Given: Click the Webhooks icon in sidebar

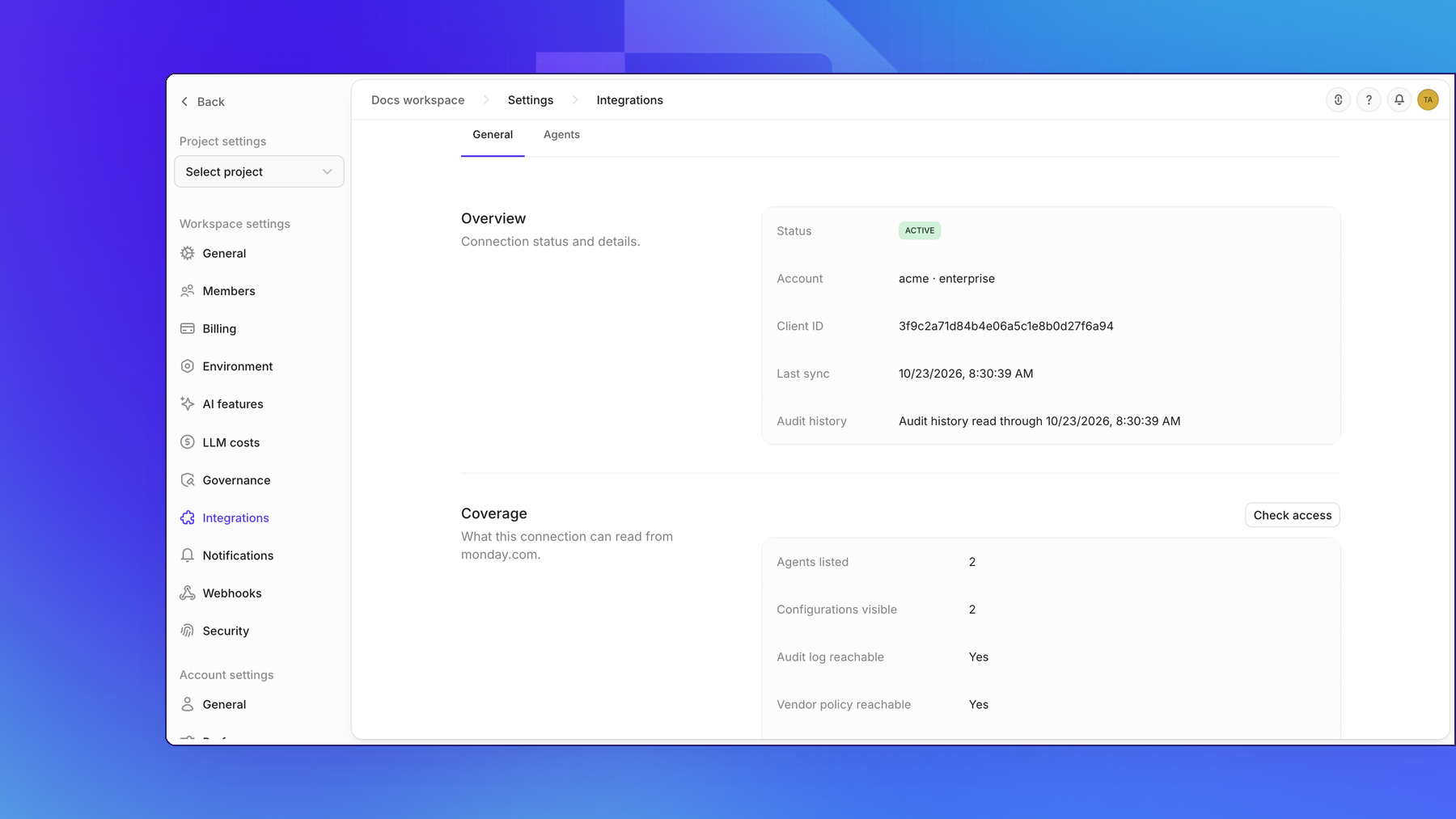Looking at the screenshot, I should tap(188, 593).
